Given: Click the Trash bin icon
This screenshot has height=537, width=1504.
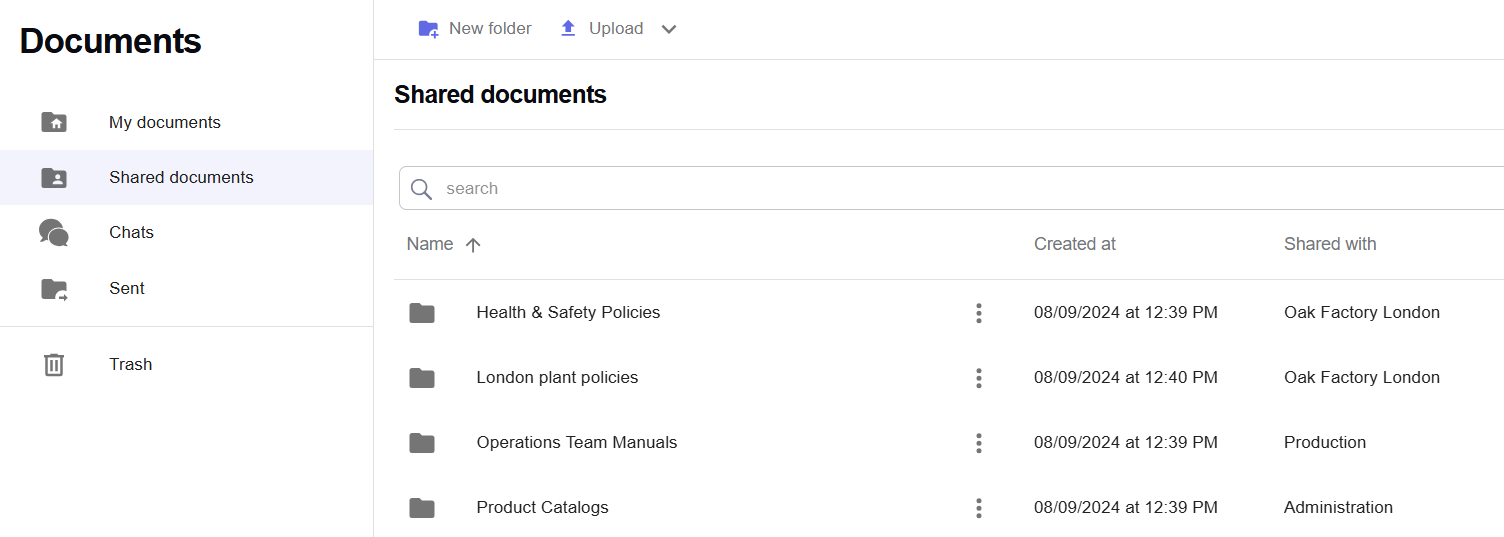Looking at the screenshot, I should [x=54, y=365].
